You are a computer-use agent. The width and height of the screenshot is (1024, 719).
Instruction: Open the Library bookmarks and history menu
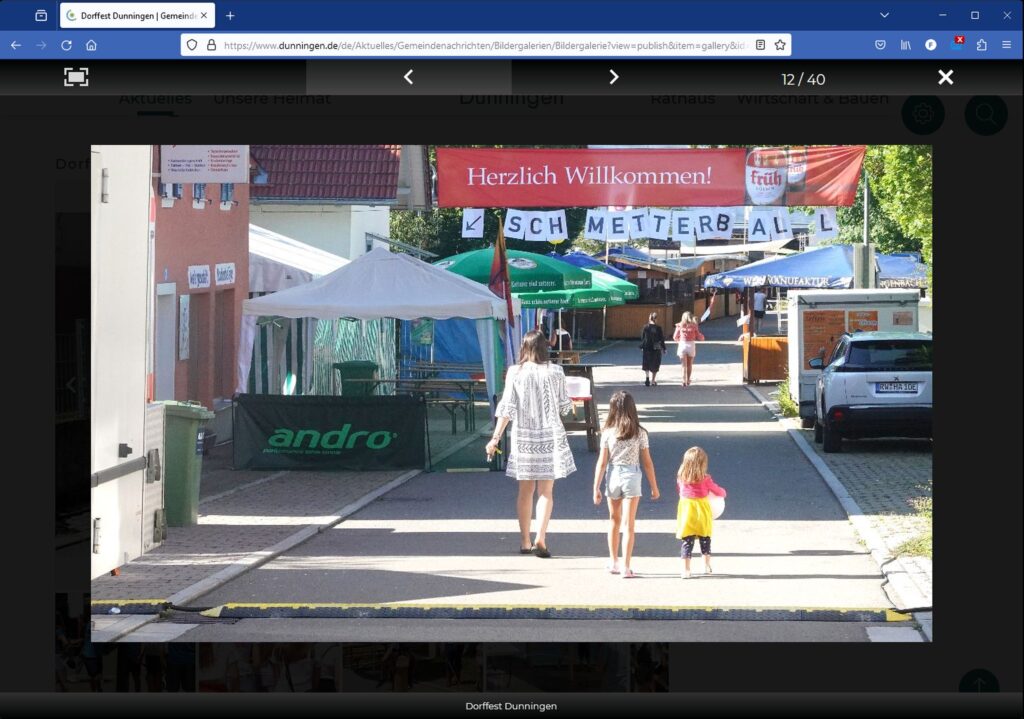click(906, 45)
